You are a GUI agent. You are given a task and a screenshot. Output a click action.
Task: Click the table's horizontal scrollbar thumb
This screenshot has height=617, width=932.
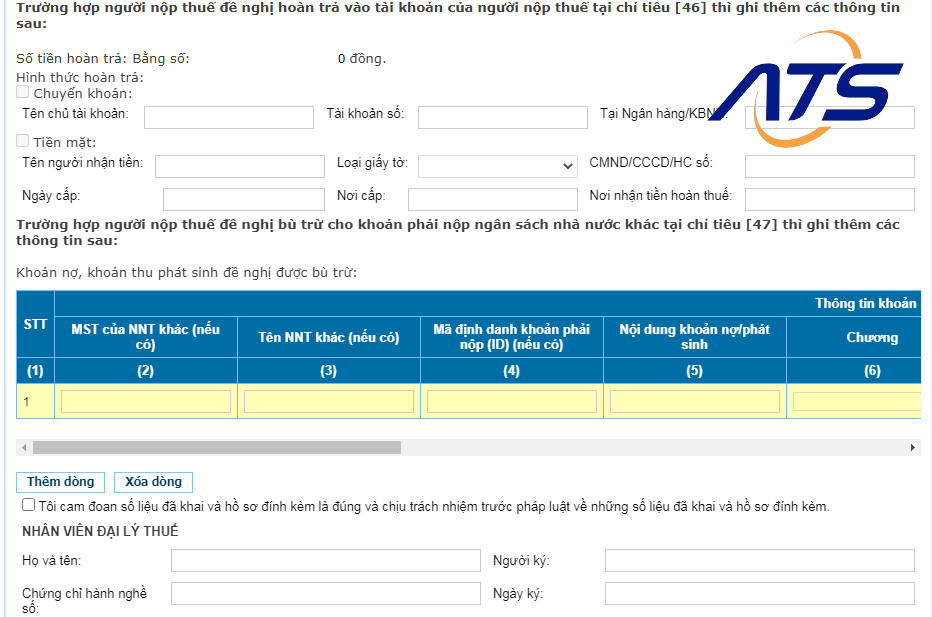(216, 447)
